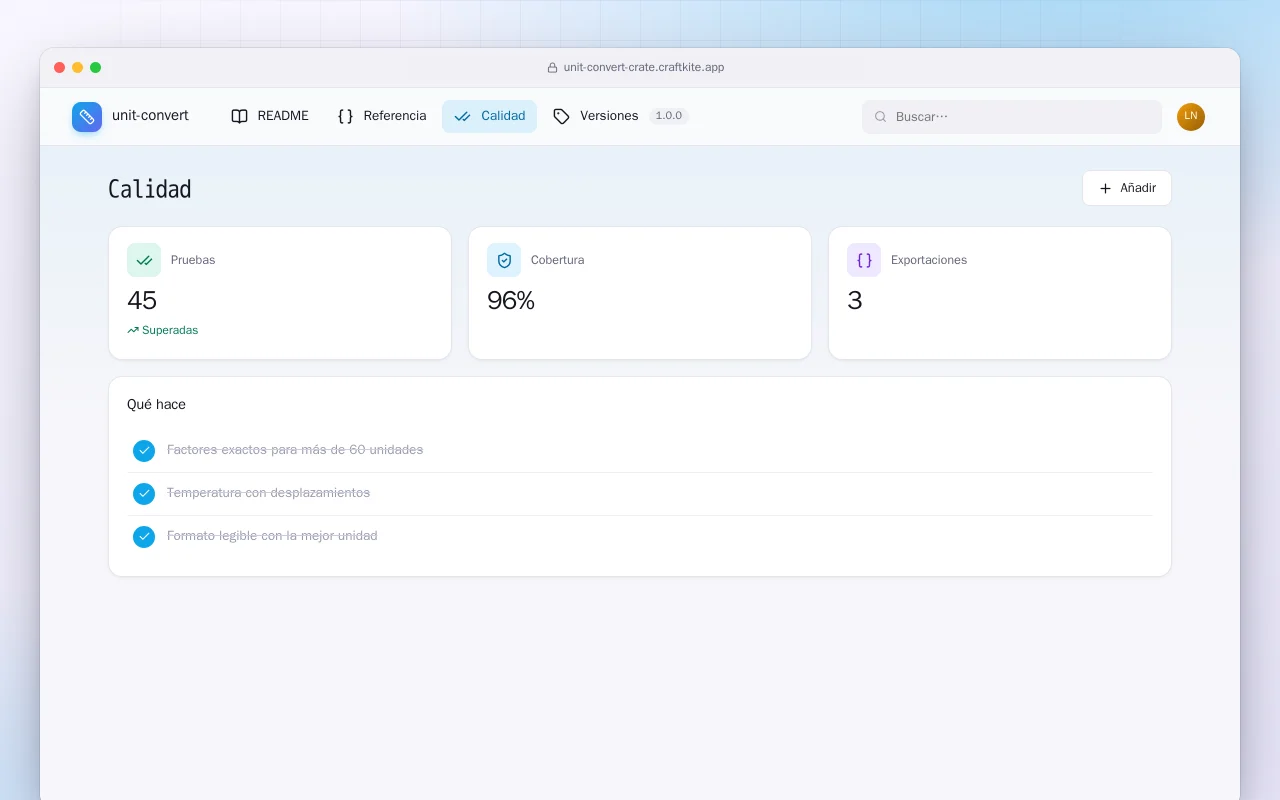Close the window with the red button
The height and width of the screenshot is (800, 1280).
pyautogui.click(x=60, y=68)
